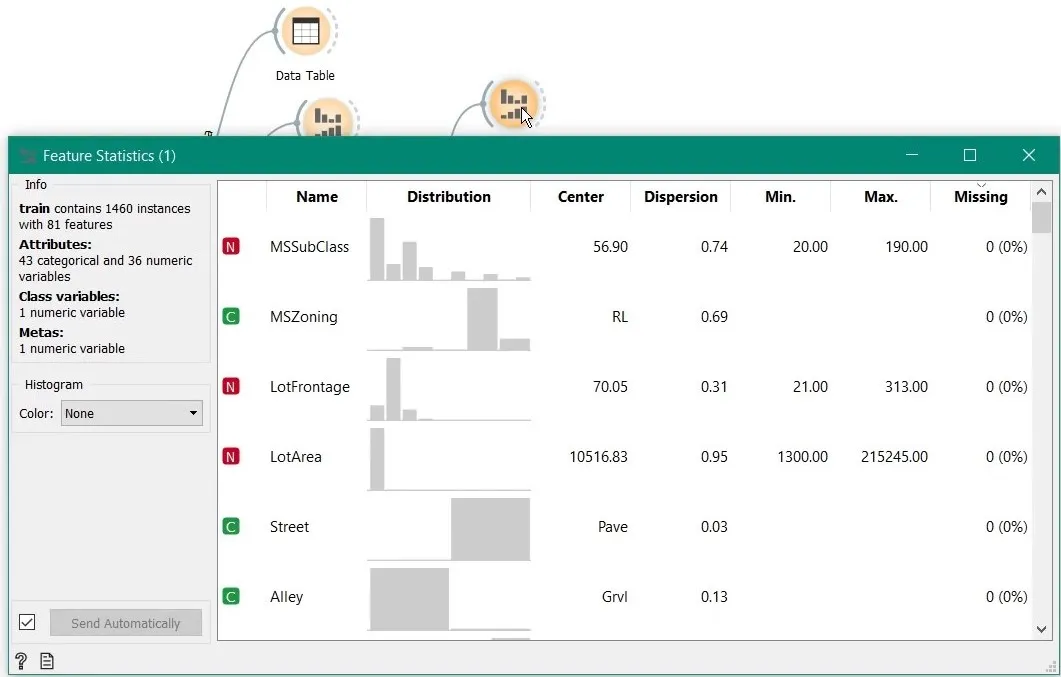
Task: Click the scrollbar up arrow
Action: (1041, 192)
